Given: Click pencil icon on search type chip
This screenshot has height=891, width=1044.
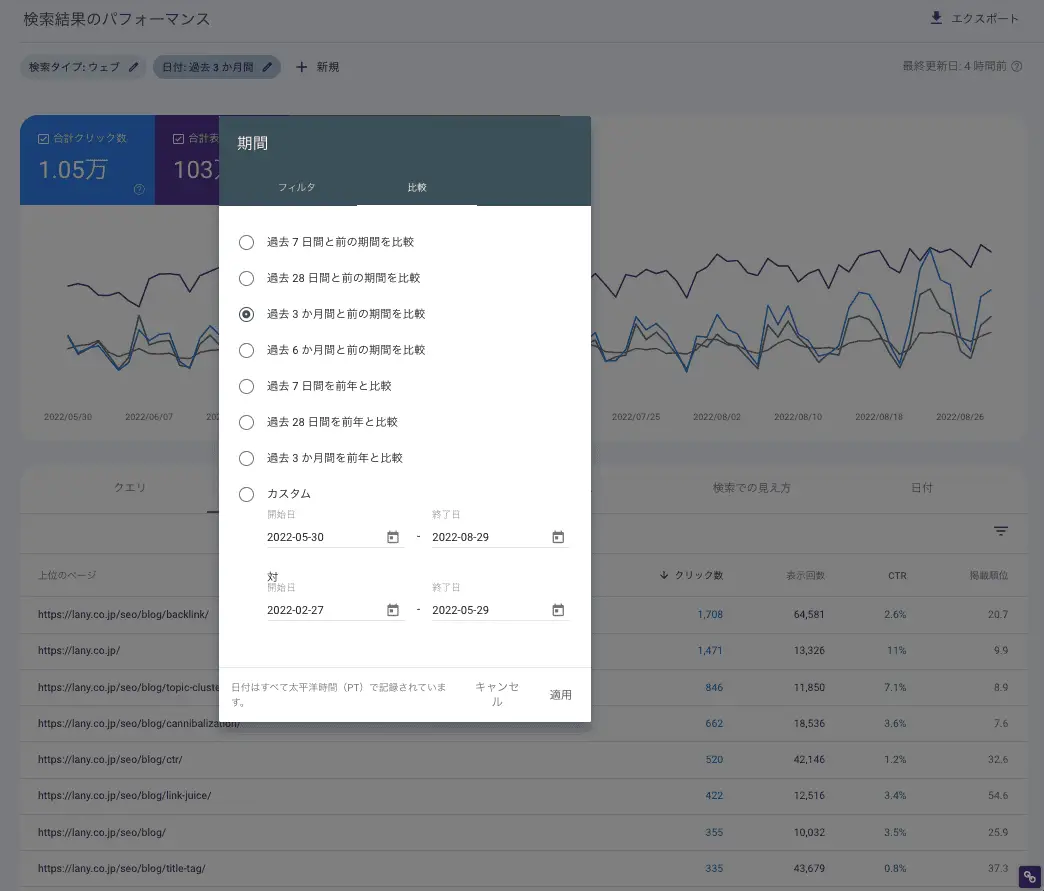Looking at the screenshot, I should [133, 67].
